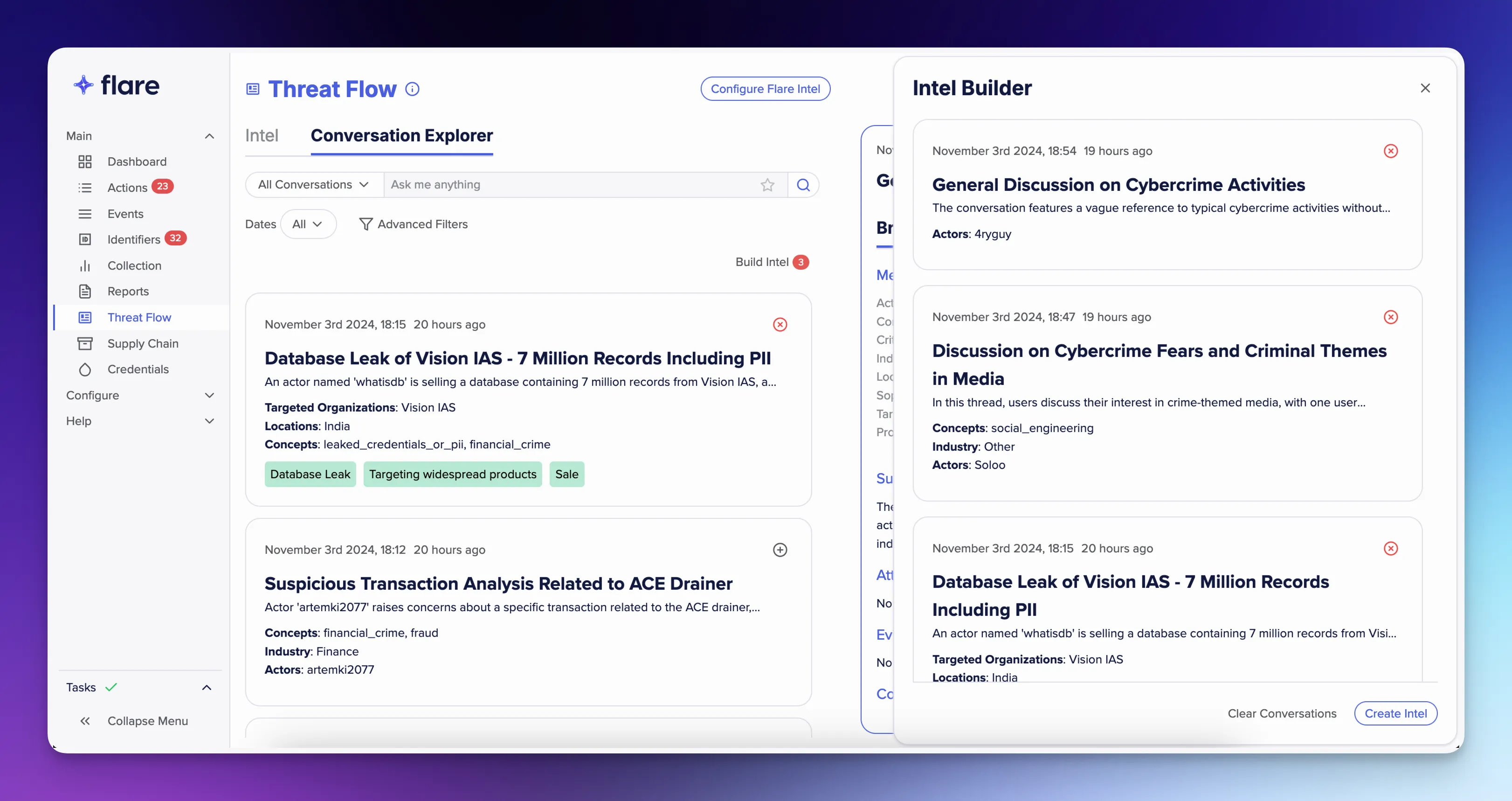Open the Collection chart icon
Image resolution: width=1512 pixels, height=801 pixels.
pyautogui.click(x=85, y=265)
